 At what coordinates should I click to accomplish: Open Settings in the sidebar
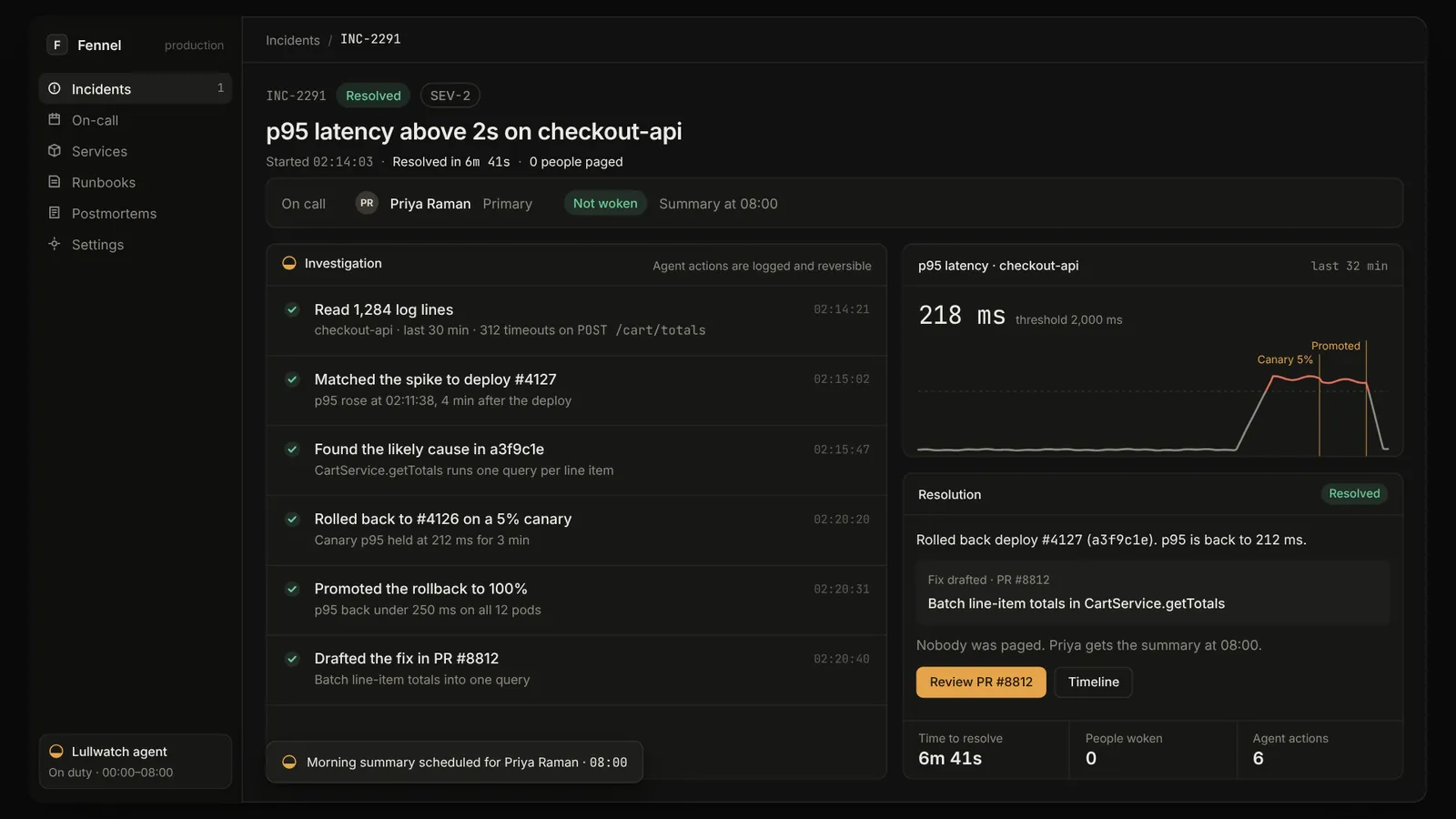(135, 244)
